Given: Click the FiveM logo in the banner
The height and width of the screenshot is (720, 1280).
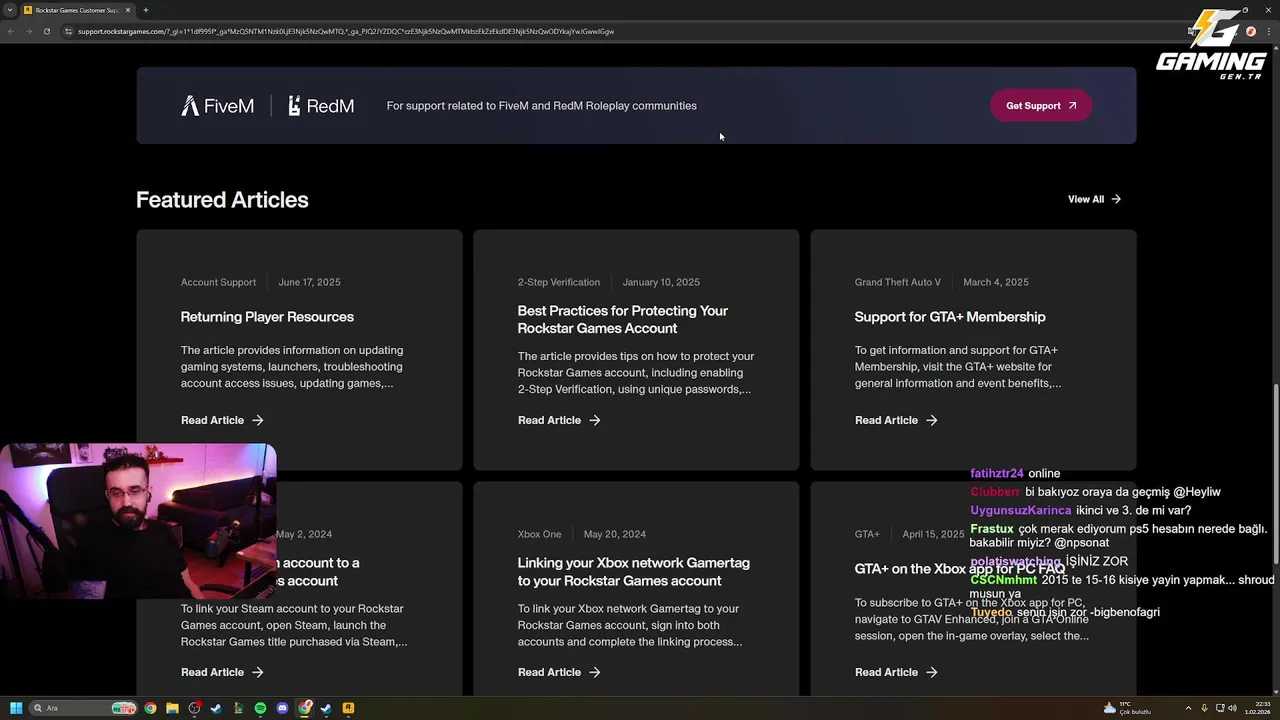Looking at the screenshot, I should (x=217, y=106).
